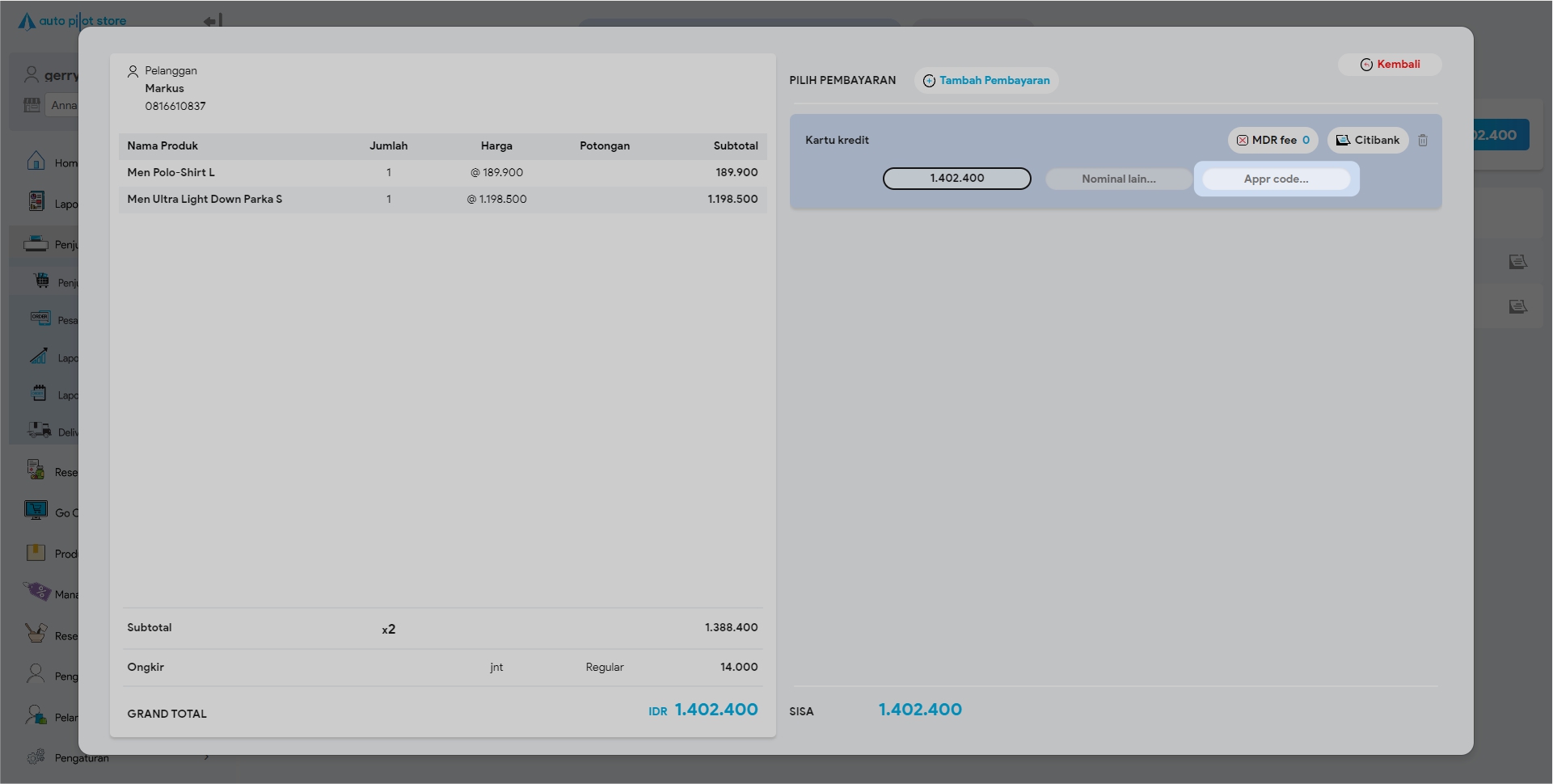
Task: Click the shopping cart icon under Penjualan
Action: coord(41,281)
